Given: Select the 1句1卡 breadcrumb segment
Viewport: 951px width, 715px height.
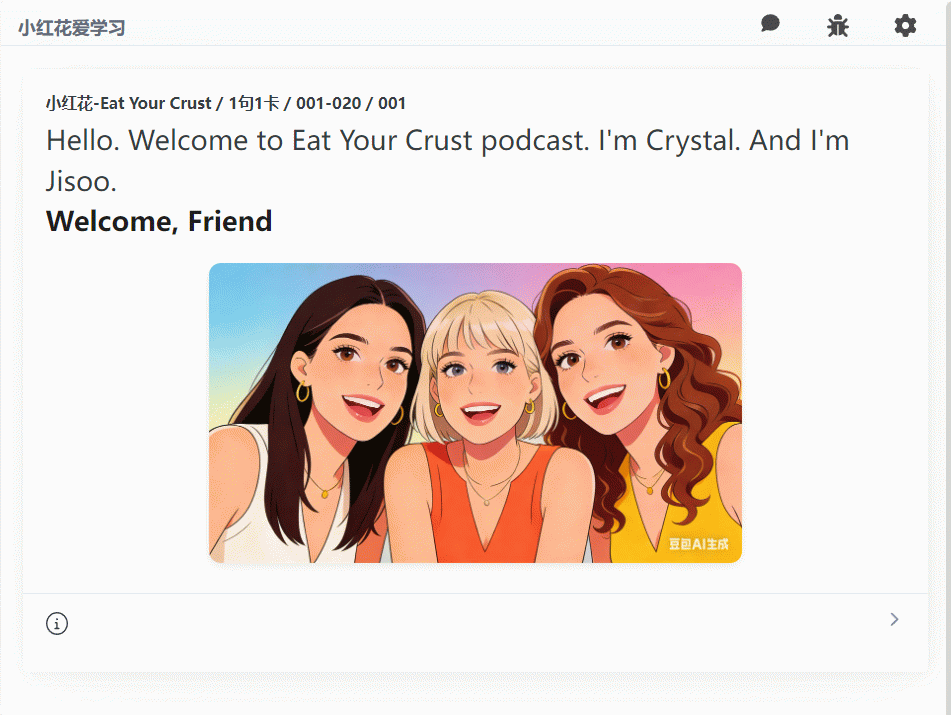Looking at the screenshot, I should coord(254,103).
